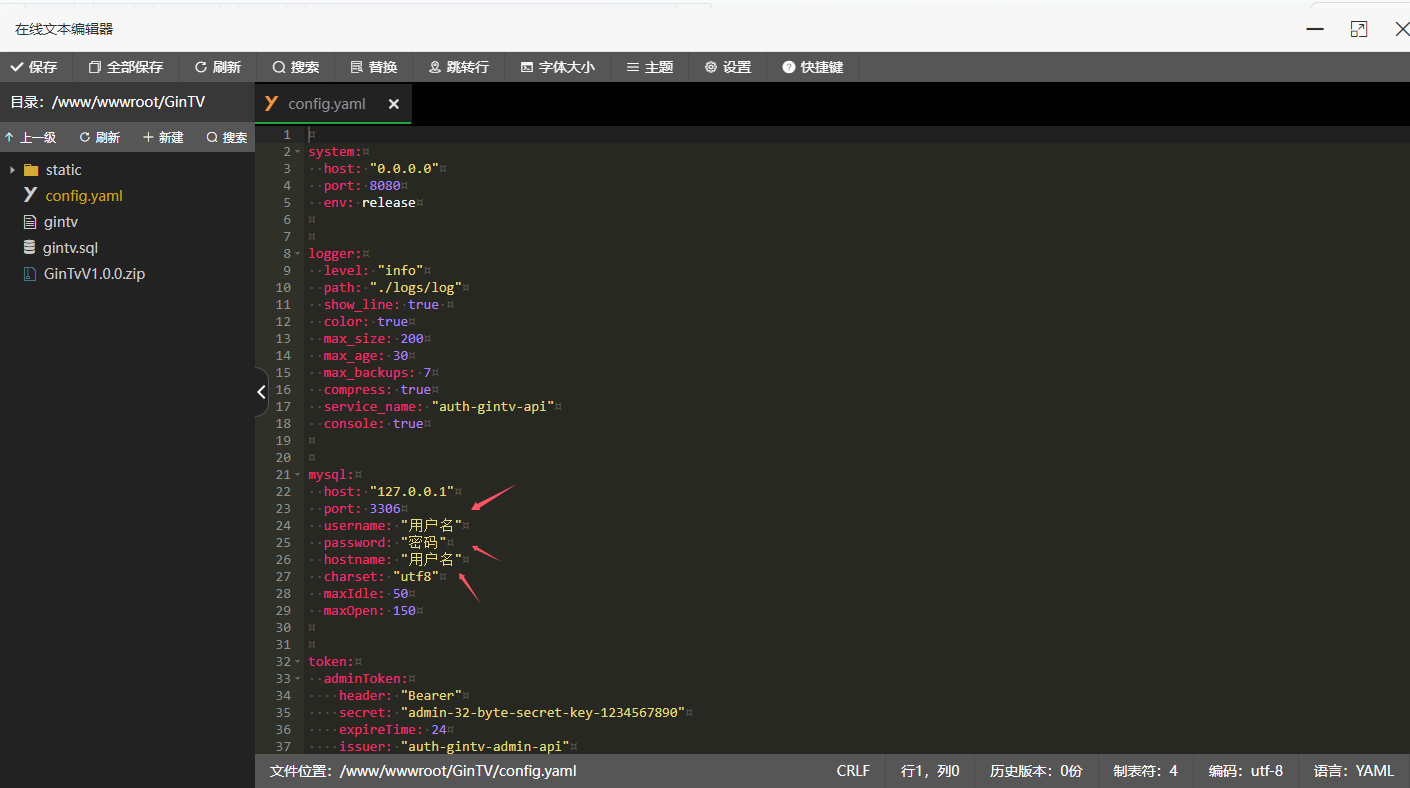Open the static folder

coord(63,170)
